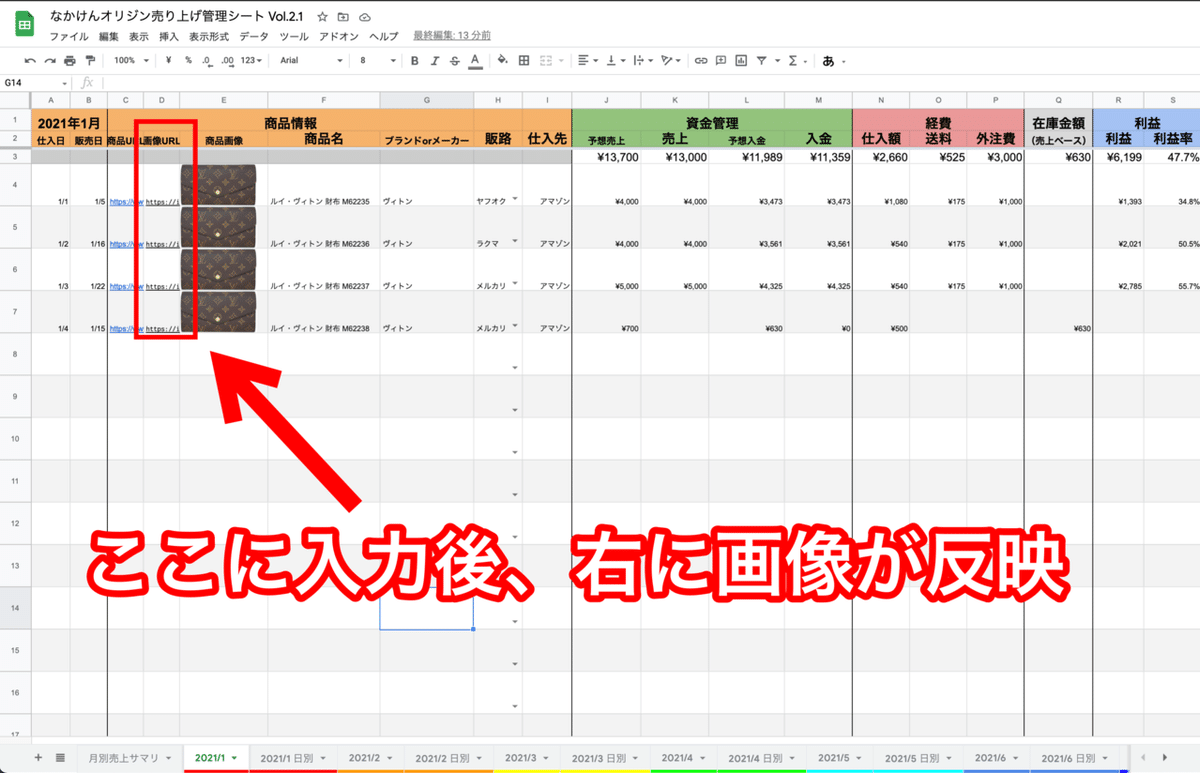Image resolution: width=1200 pixels, height=773 pixels.
Task: Check the cloud save status icon
Action: tap(365, 17)
